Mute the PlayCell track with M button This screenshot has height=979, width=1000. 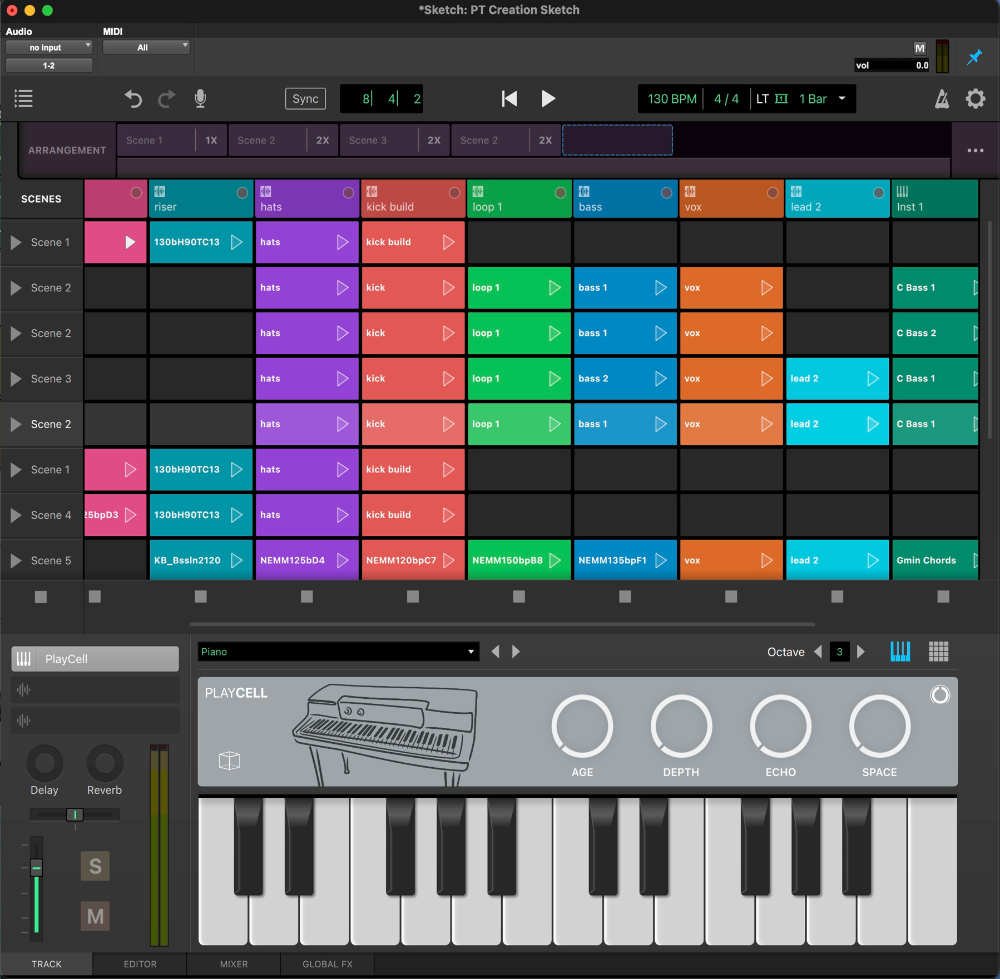pos(95,916)
